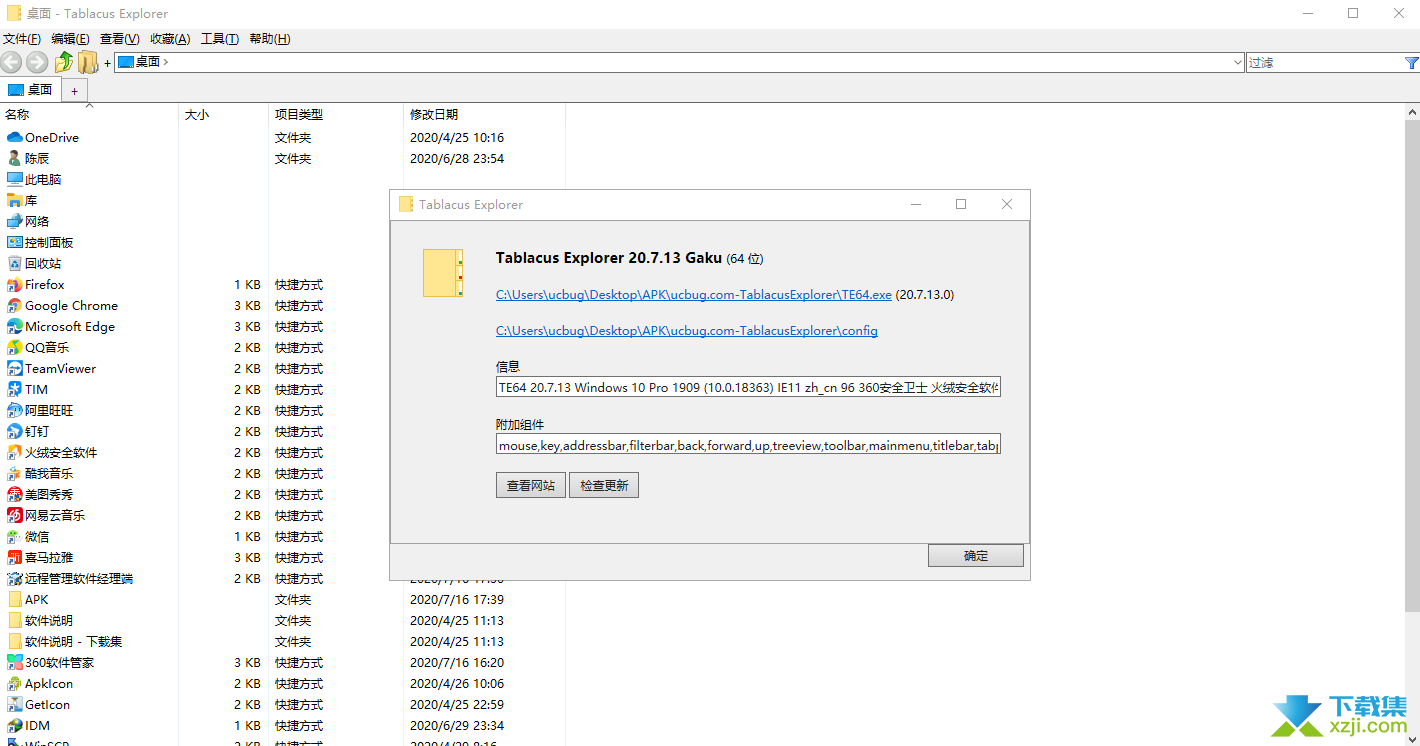Click the Forward navigation arrow
Image resolution: width=1420 pixels, height=746 pixels.
pyautogui.click(x=37, y=62)
